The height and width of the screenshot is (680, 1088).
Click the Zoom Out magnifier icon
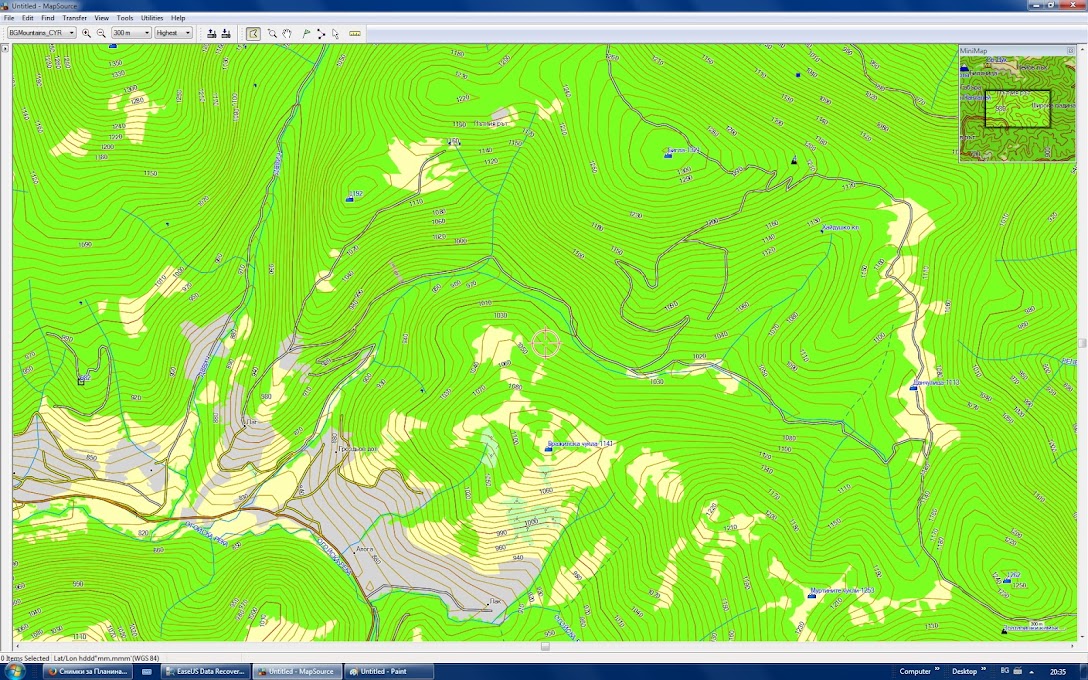101,33
